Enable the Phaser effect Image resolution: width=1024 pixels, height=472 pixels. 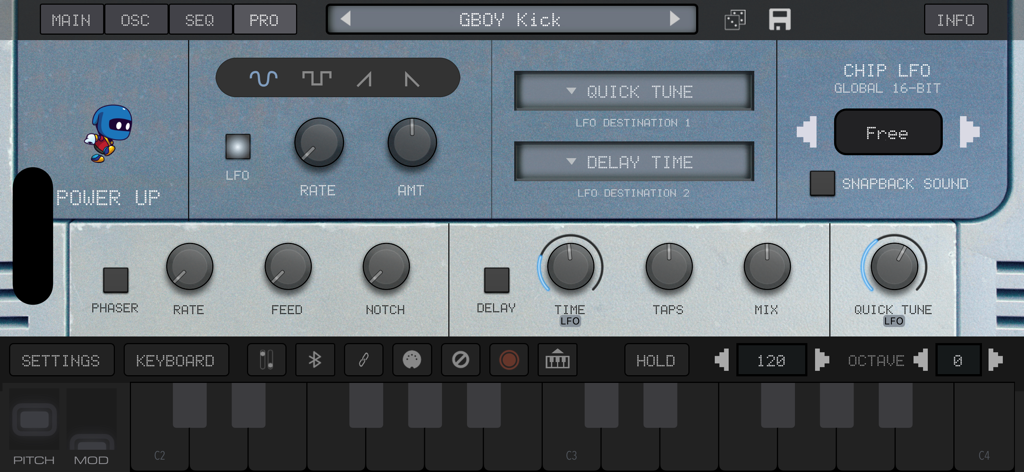(116, 280)
